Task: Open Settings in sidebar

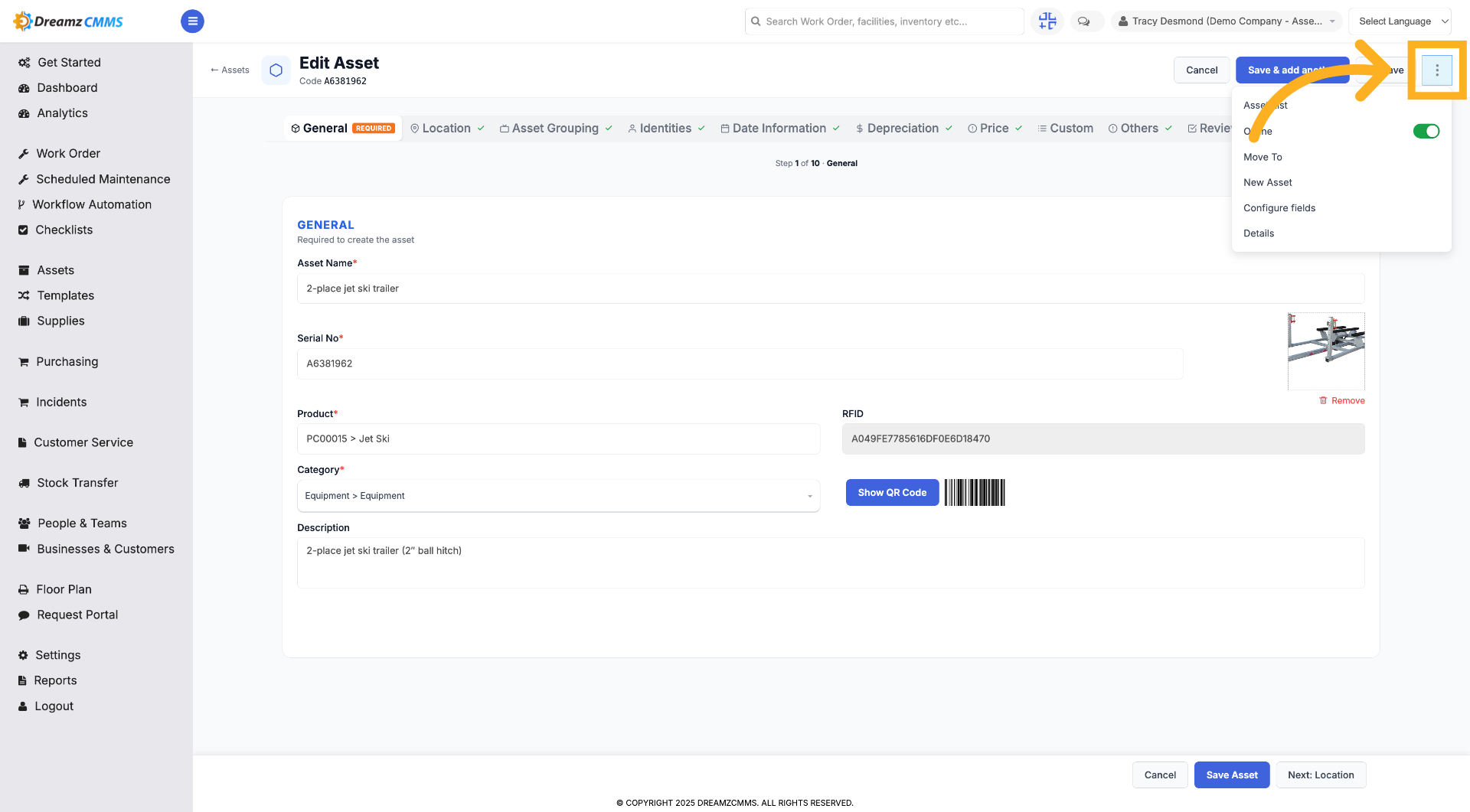Action: point(58,655)
